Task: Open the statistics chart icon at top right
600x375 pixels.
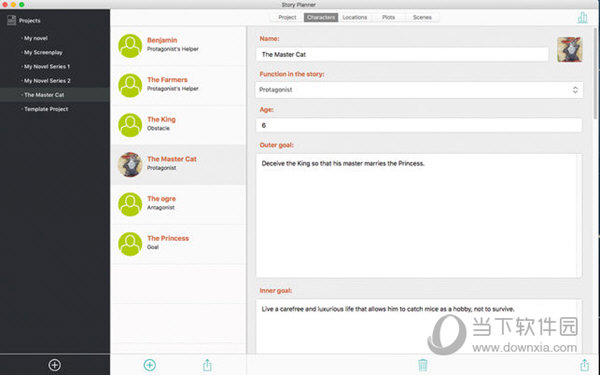Action: tap(582, 18)
